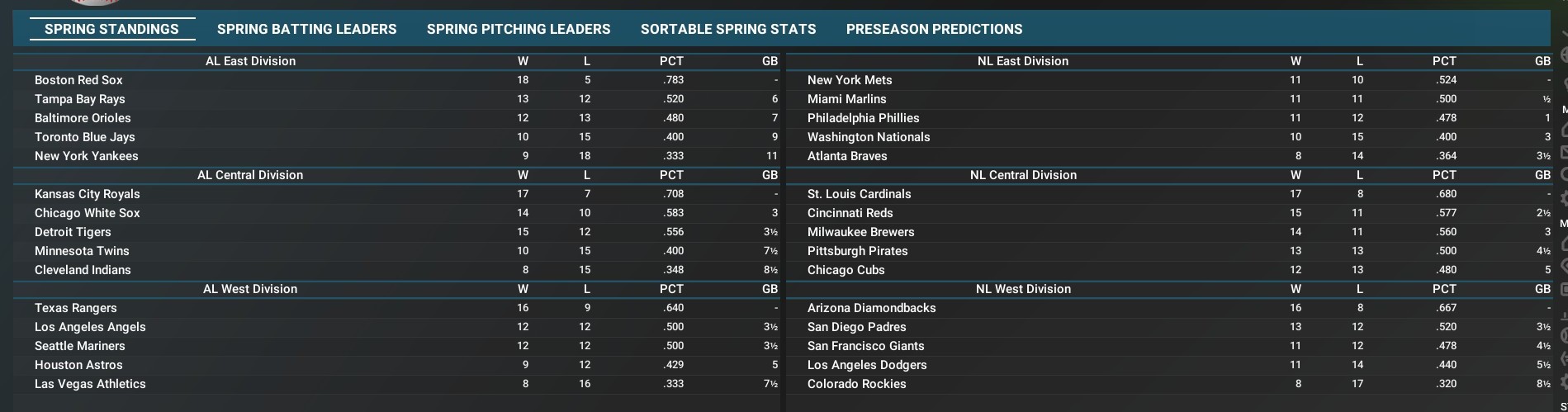Click the NL West Division header
Viewport: 1568px width, 412px height.
1023,289
